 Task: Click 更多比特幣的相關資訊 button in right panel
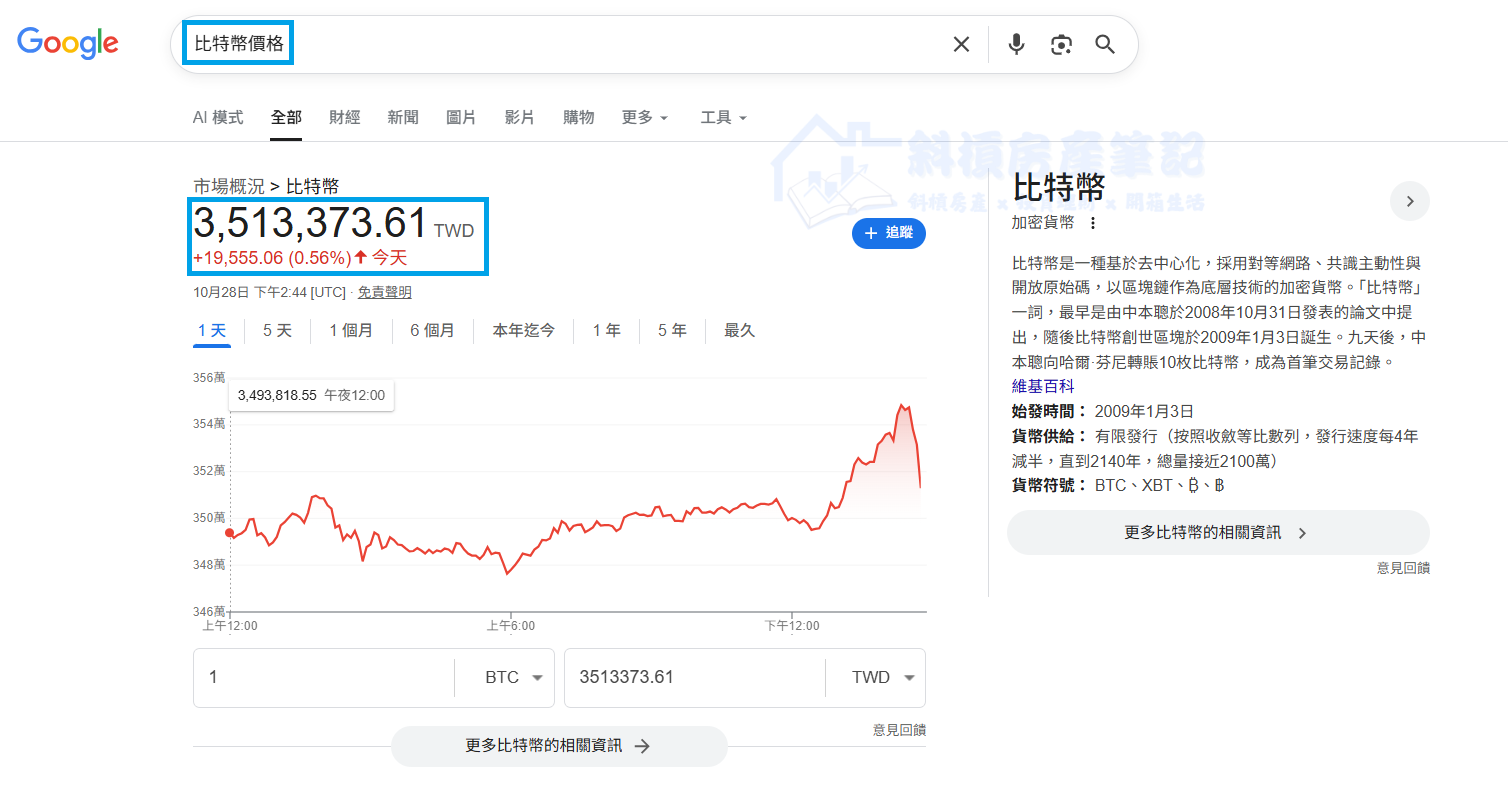1217,533
